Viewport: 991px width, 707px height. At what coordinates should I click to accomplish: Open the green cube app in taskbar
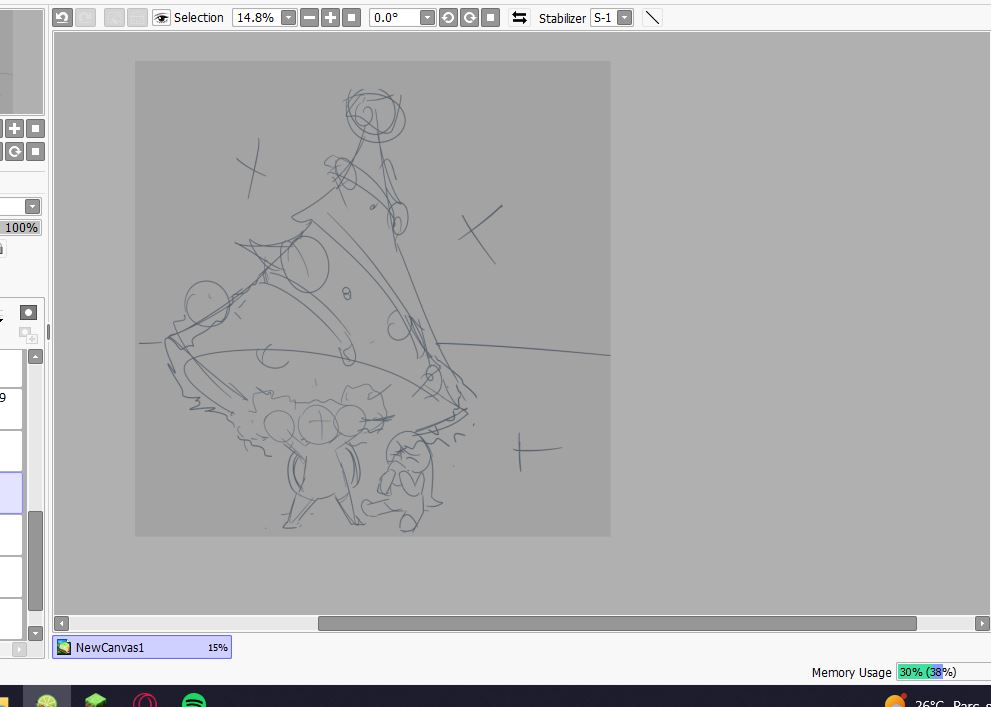click(x=95, y=700)
